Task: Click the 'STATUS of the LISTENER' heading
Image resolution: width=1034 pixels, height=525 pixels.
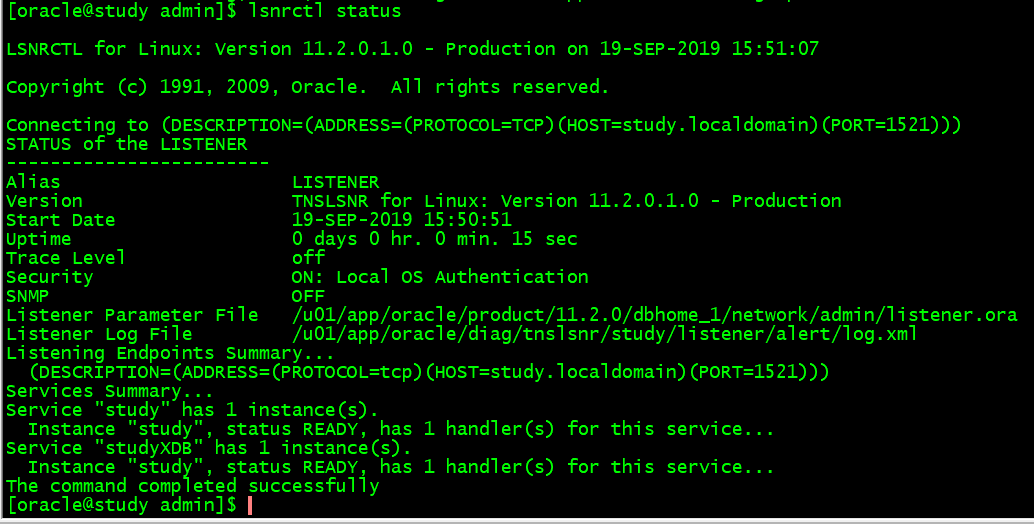Action: 127,144
